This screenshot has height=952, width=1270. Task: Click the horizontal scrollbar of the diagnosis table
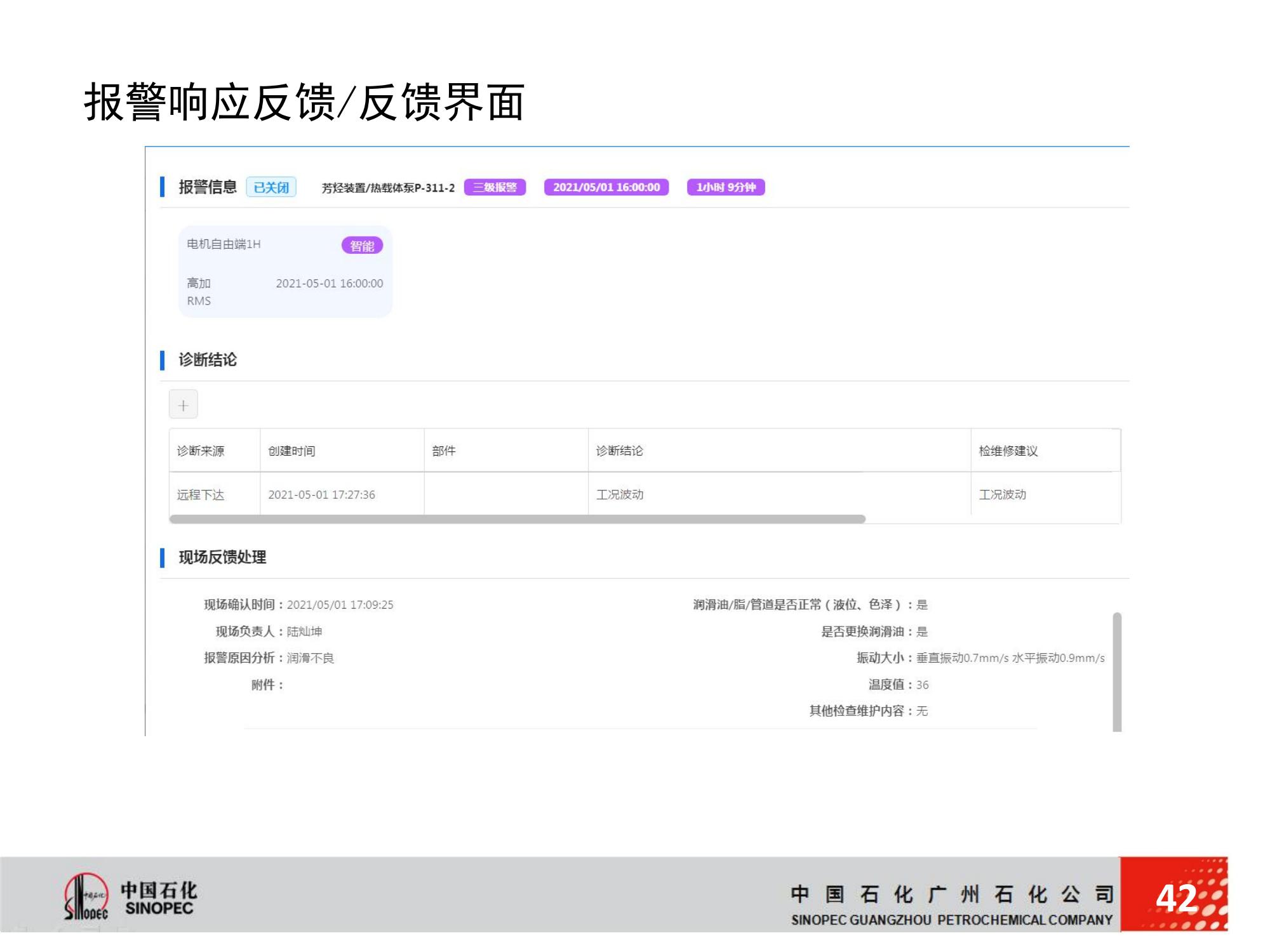517,519
